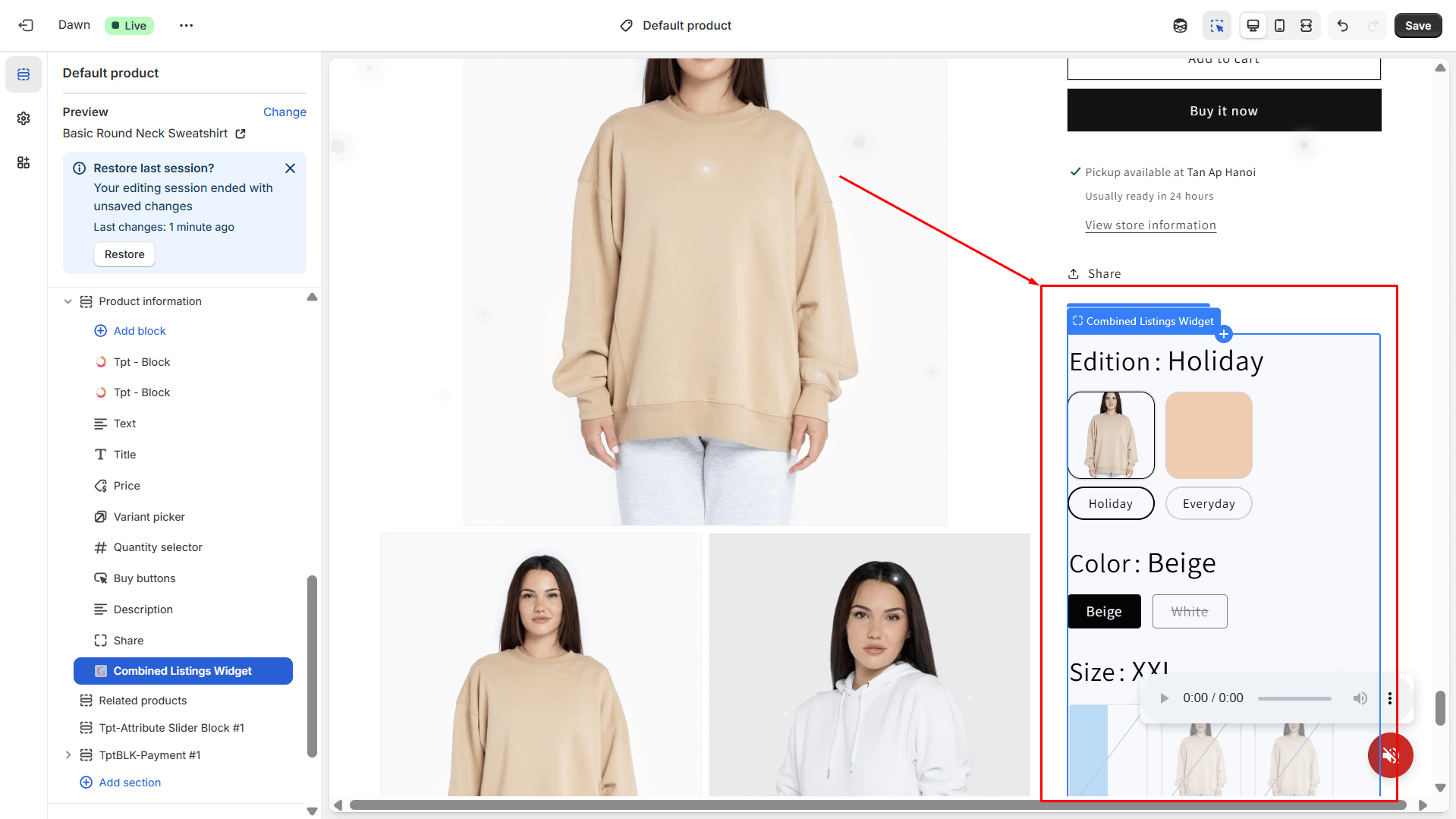Viewport: 1456px width, 819px height.
Task: Click the undo arrow icon
Action: point(1342,26)
